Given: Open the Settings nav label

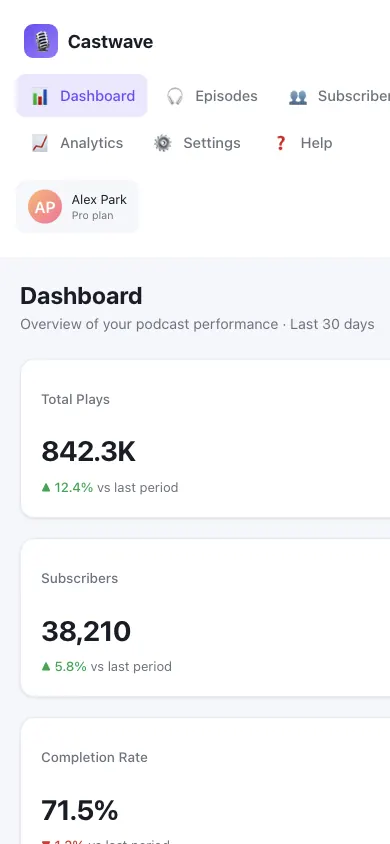Looking at the screenshot, I should 212,143.
